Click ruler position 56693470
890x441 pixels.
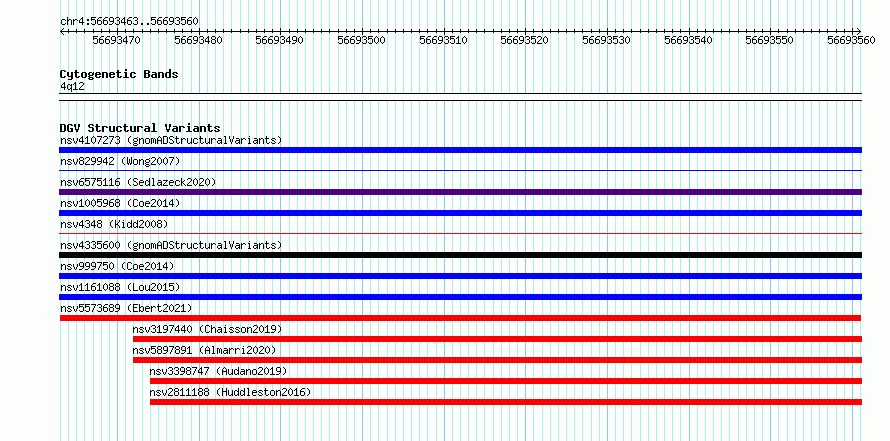point(116,40)
